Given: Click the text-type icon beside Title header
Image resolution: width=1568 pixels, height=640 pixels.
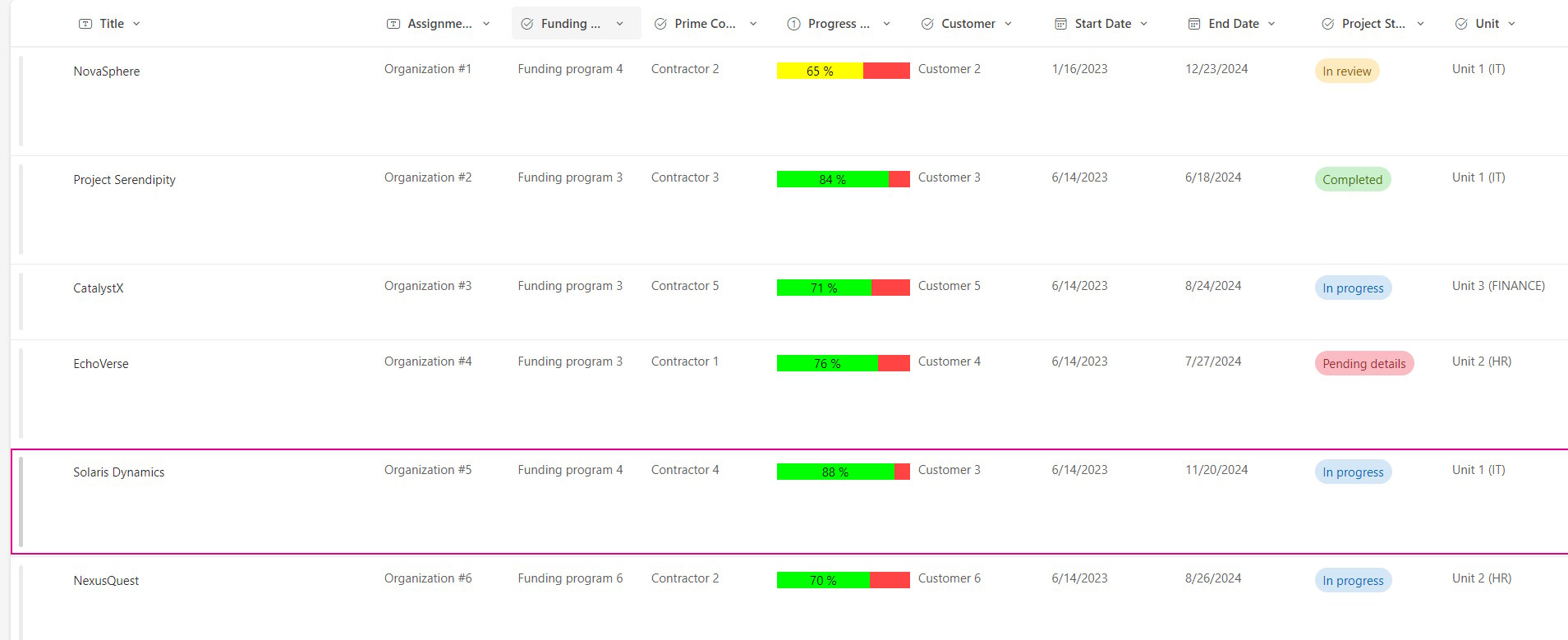Looking at the screenshot, I should (85, 24).
